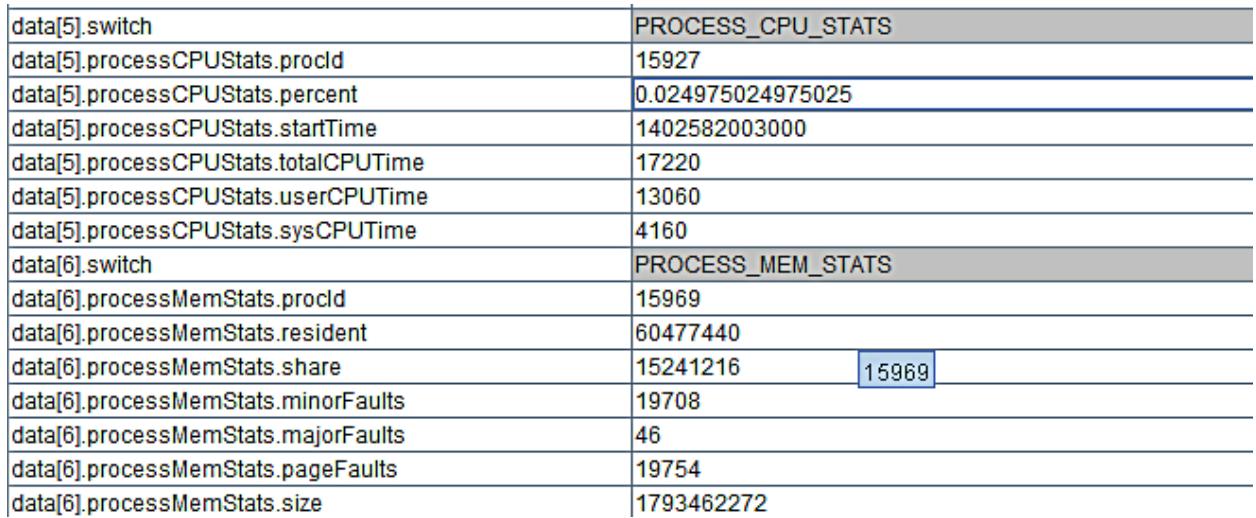Click the 15969 tooltip label
Screen dimensions: 1256x518
pos(896,371)
